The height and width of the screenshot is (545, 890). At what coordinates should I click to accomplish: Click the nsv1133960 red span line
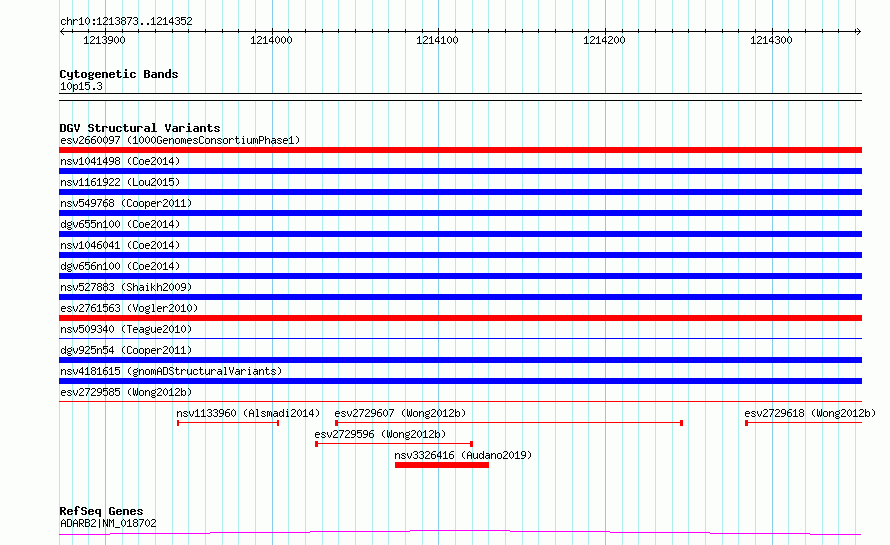click(228, 423)
